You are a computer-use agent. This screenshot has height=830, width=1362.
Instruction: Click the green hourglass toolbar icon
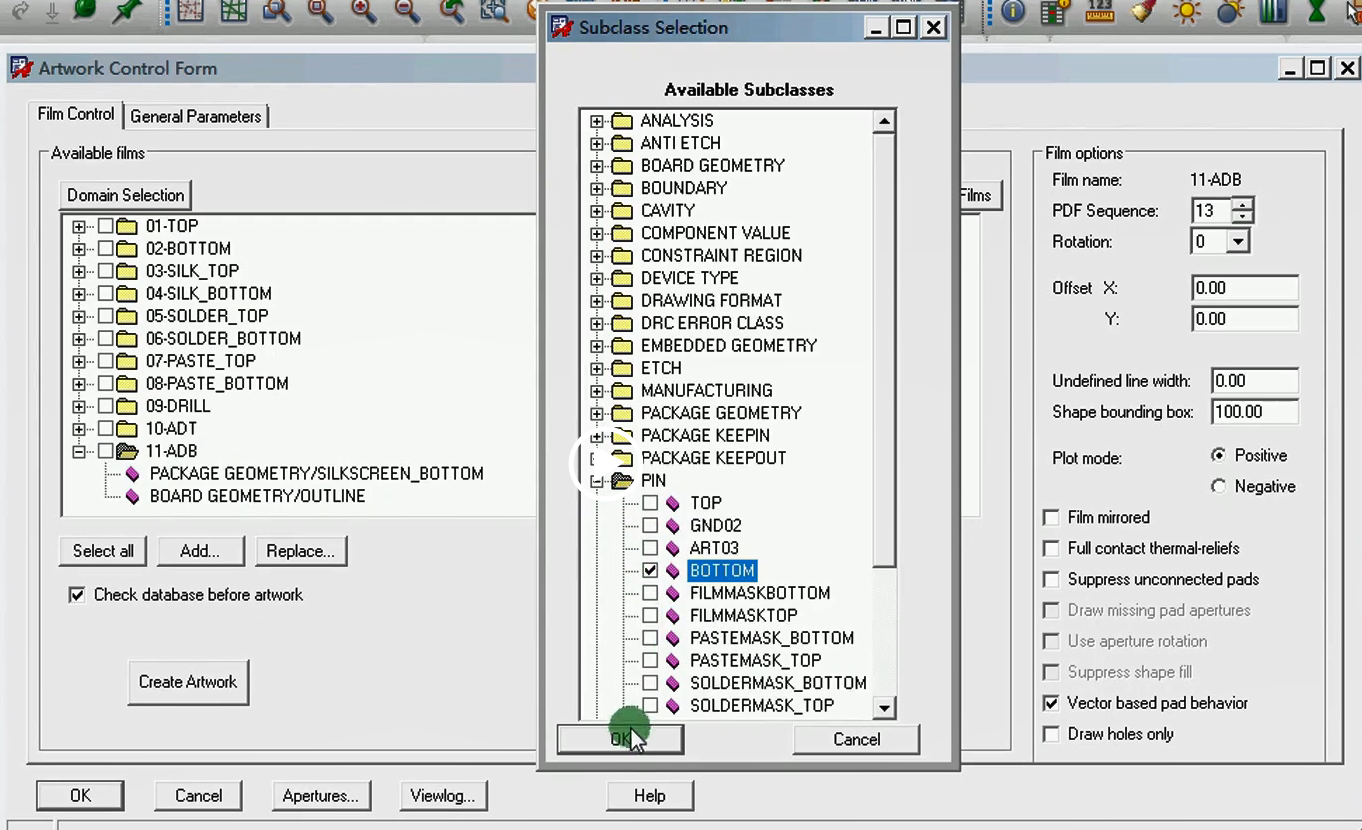click(1316, 11)
